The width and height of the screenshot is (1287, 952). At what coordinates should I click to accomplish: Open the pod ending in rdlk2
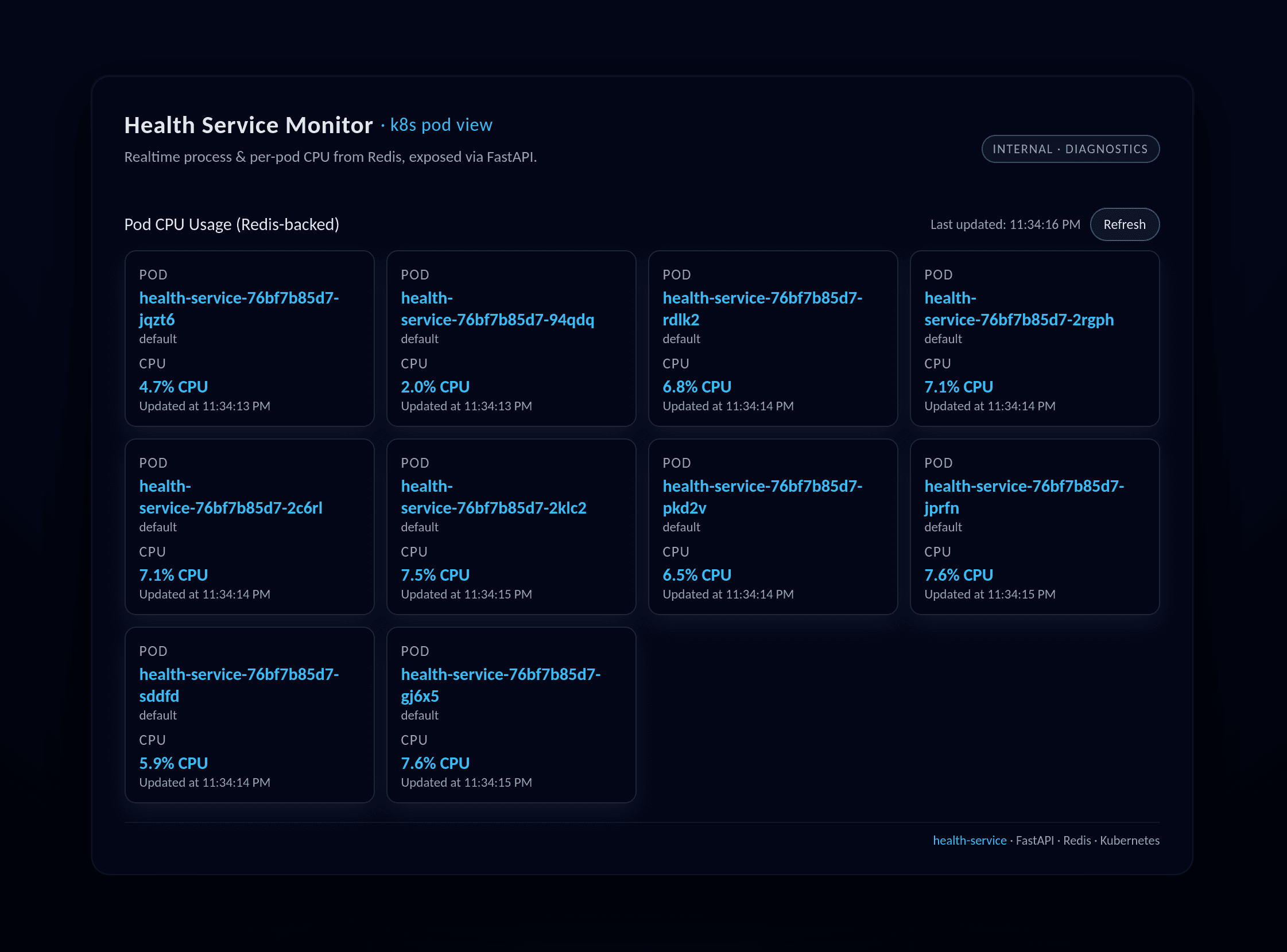762,308
